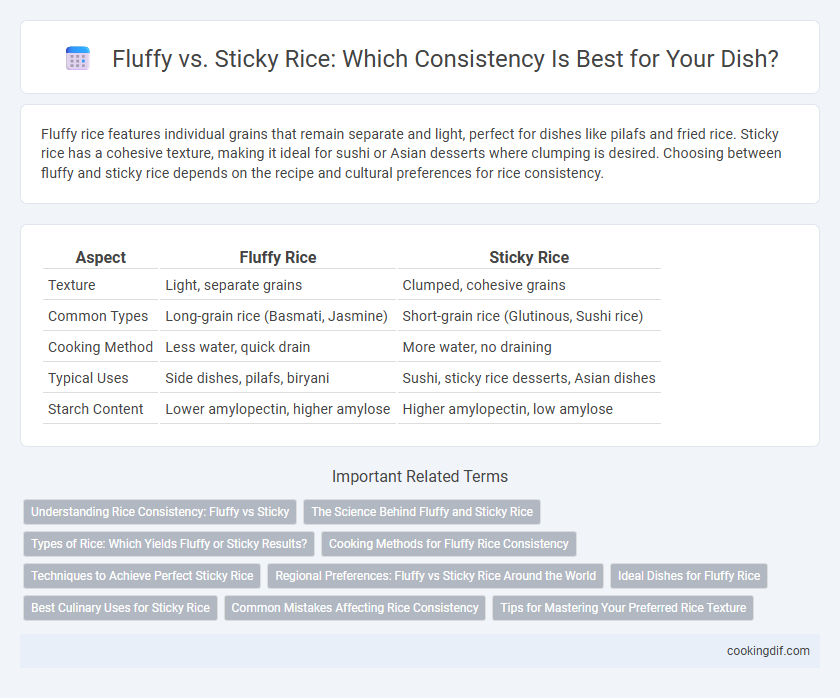Screen dimensions: 840x698
Task: Open 'The Science Behind Fluffy and Sticky Rice'
Action: coord(422,512)
